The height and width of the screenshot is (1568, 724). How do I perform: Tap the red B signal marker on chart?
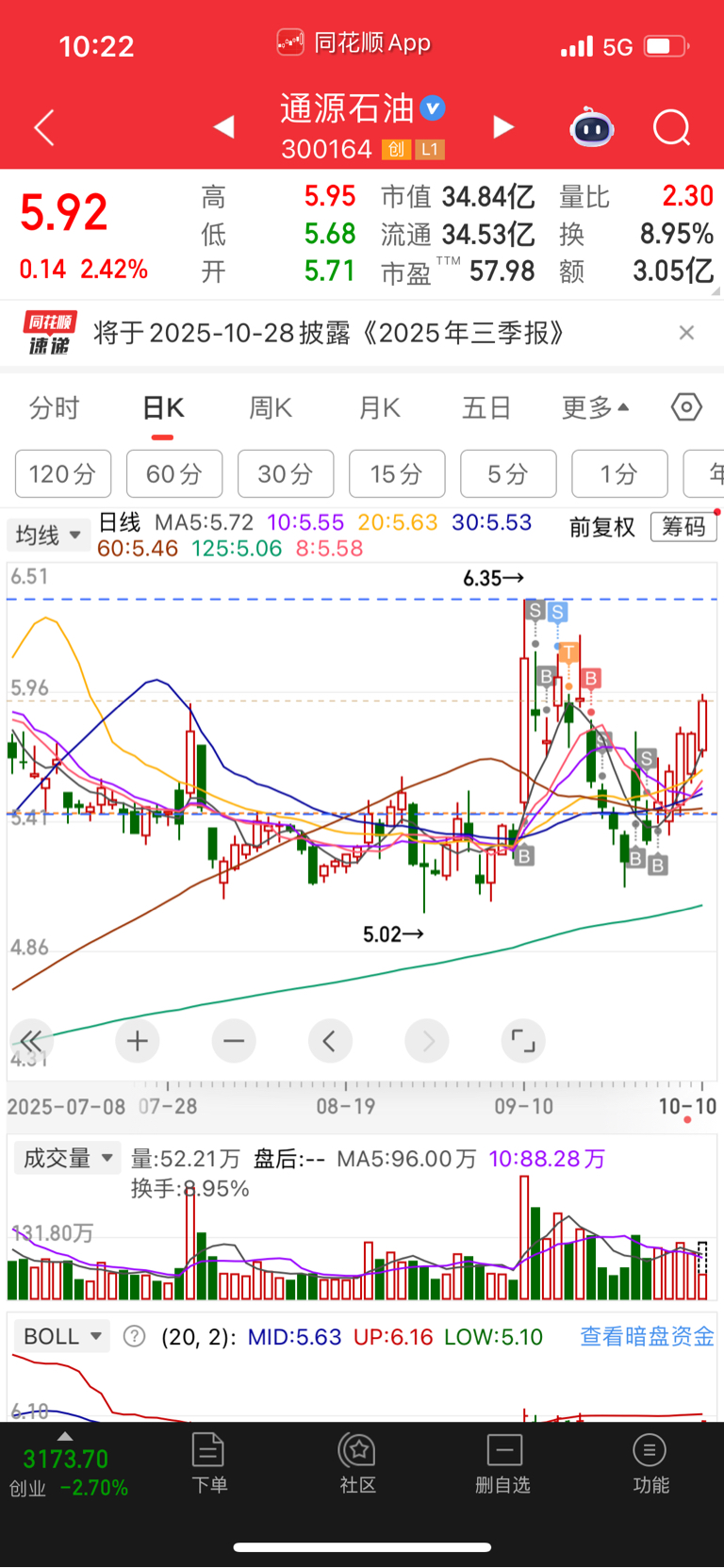pos(591,678)
